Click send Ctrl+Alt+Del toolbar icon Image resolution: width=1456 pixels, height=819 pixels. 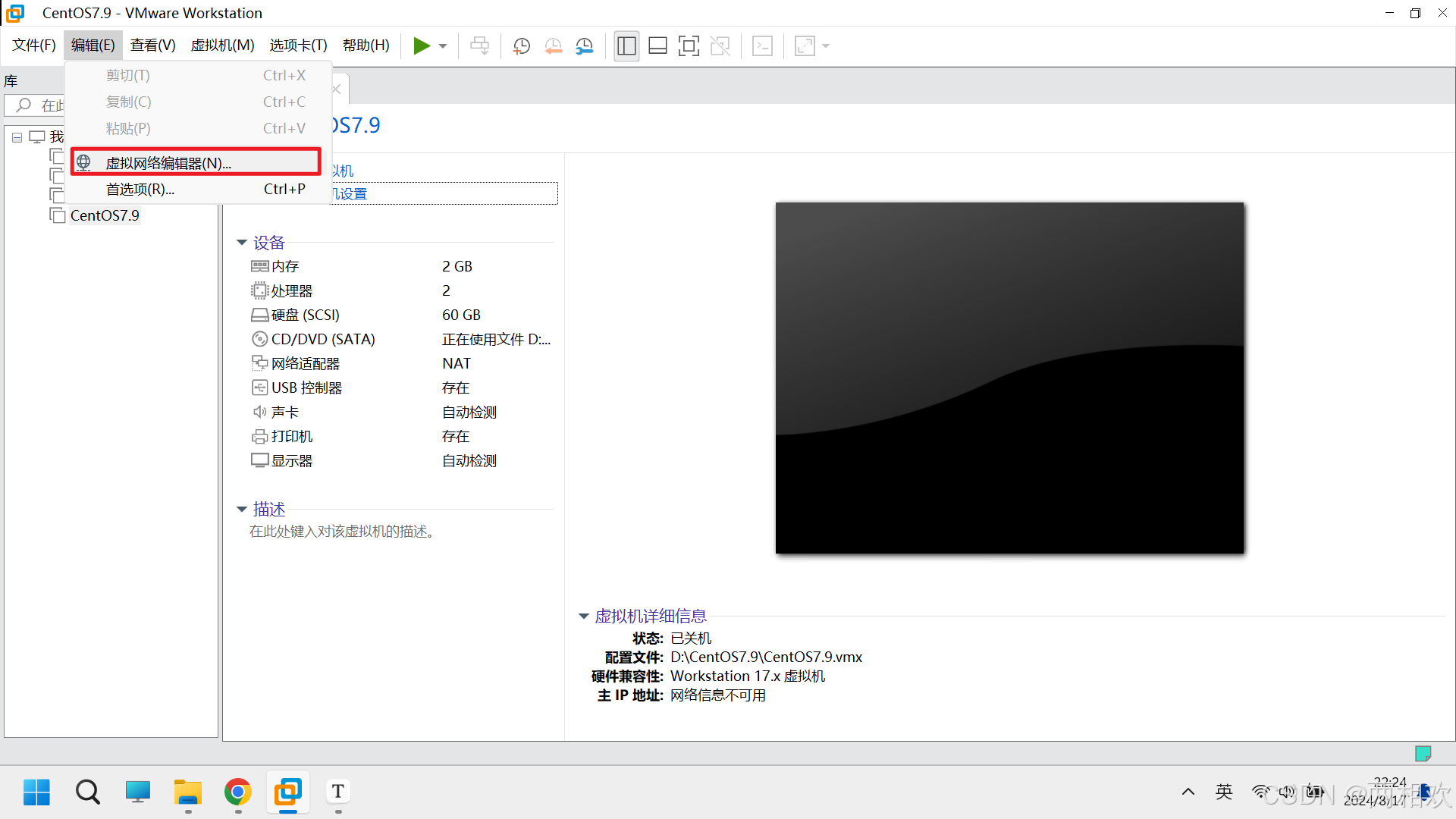coord(479,46)
